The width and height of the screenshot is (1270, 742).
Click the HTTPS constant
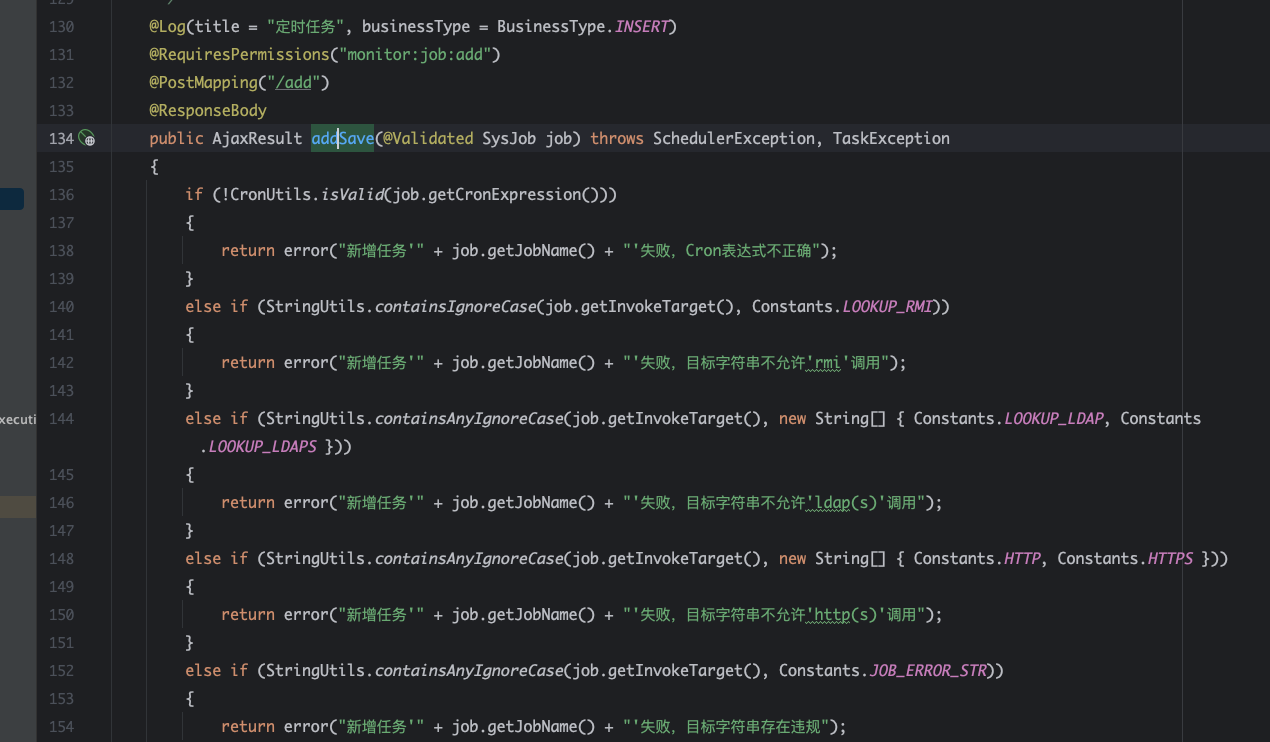[1169, 558]
